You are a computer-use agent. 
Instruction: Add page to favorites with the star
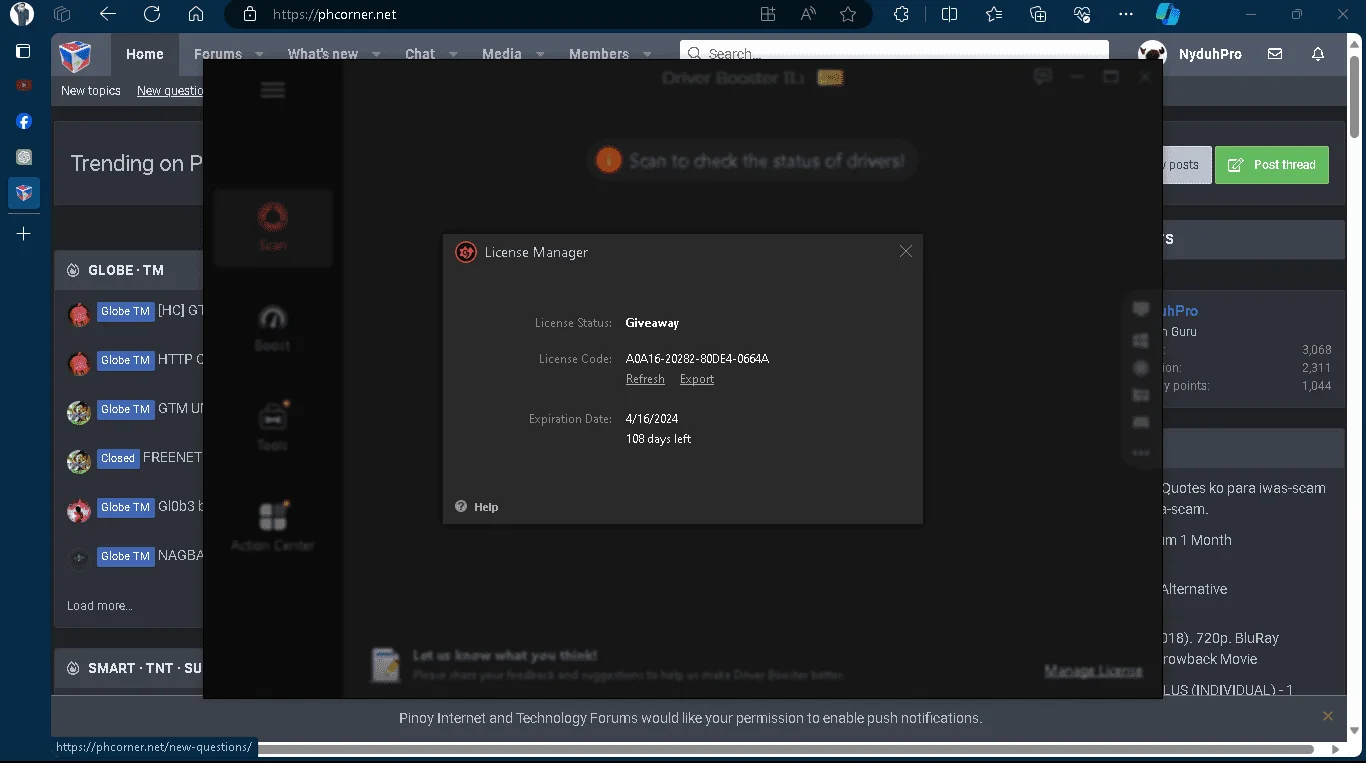(848, 14)
